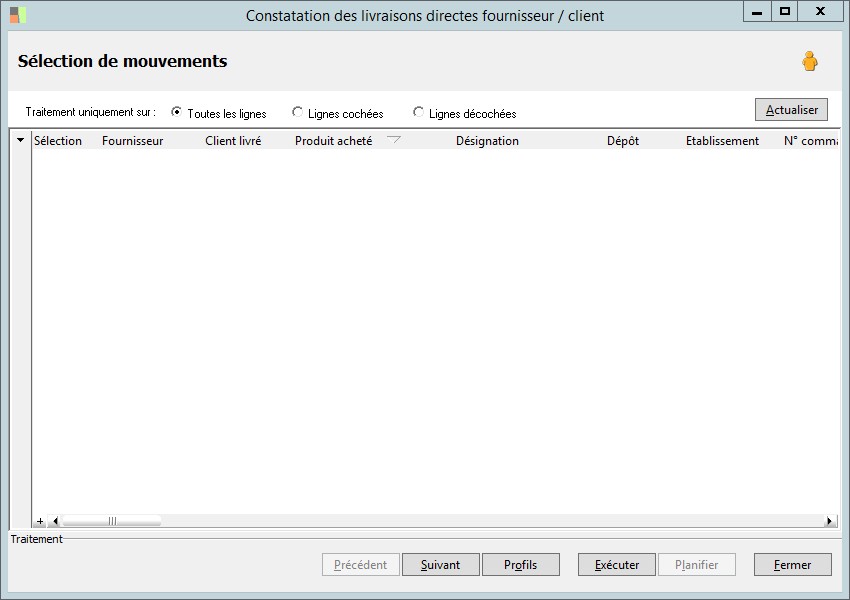Close the dialog with Fermer

click(x=793, y=565)
